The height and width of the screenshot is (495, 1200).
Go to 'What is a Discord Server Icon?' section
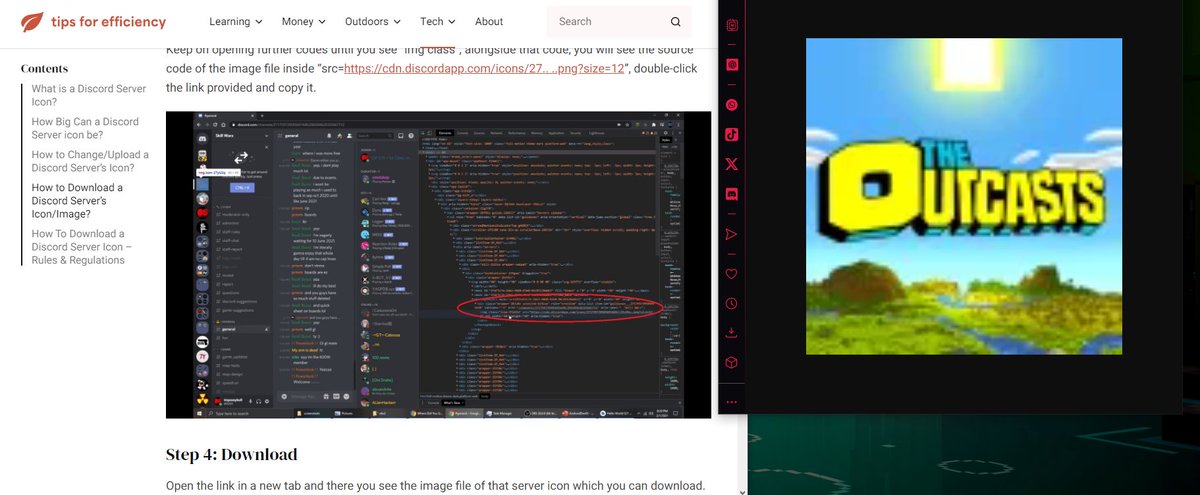point(88,95)
